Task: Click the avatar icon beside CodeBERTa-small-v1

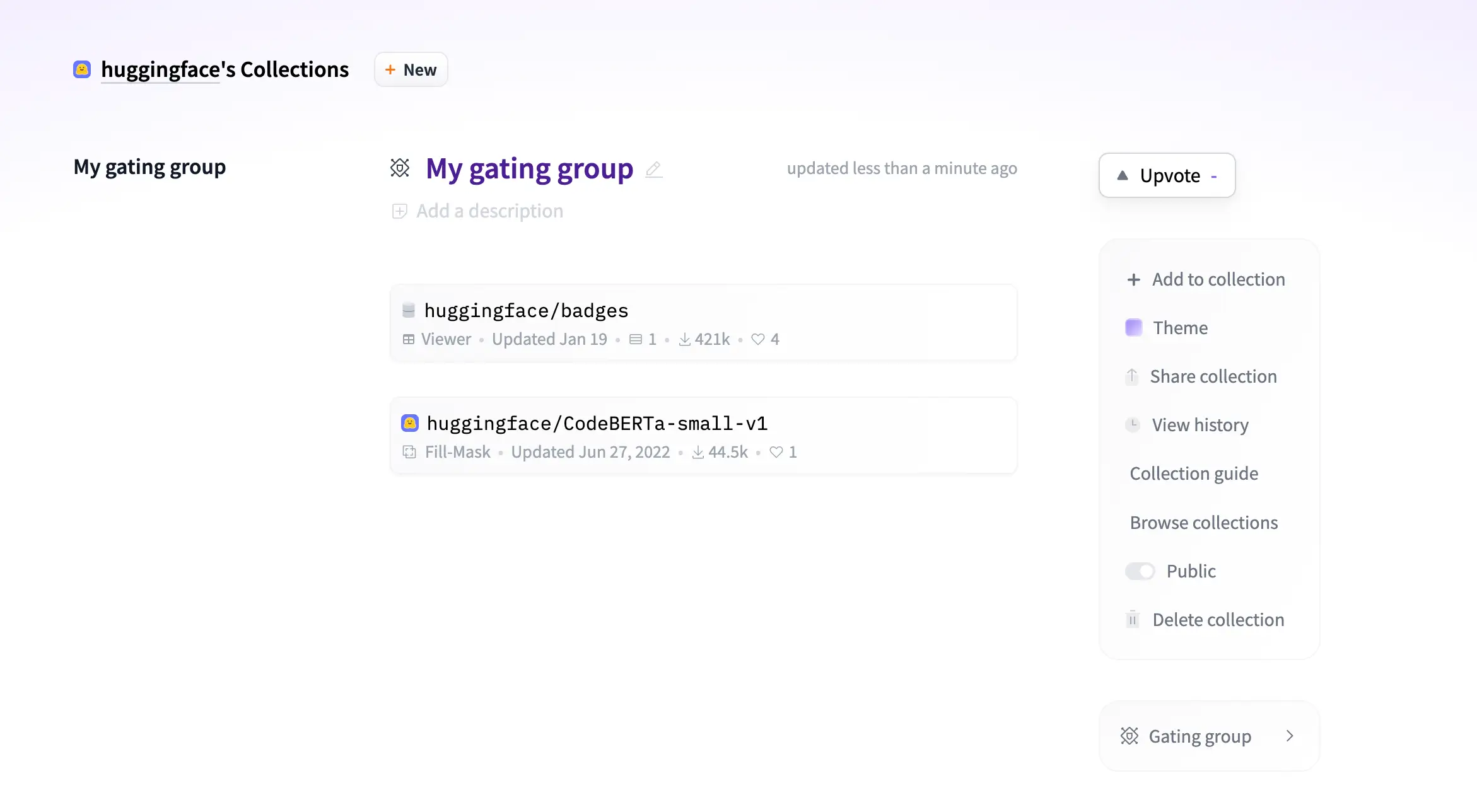Action: 410,423
